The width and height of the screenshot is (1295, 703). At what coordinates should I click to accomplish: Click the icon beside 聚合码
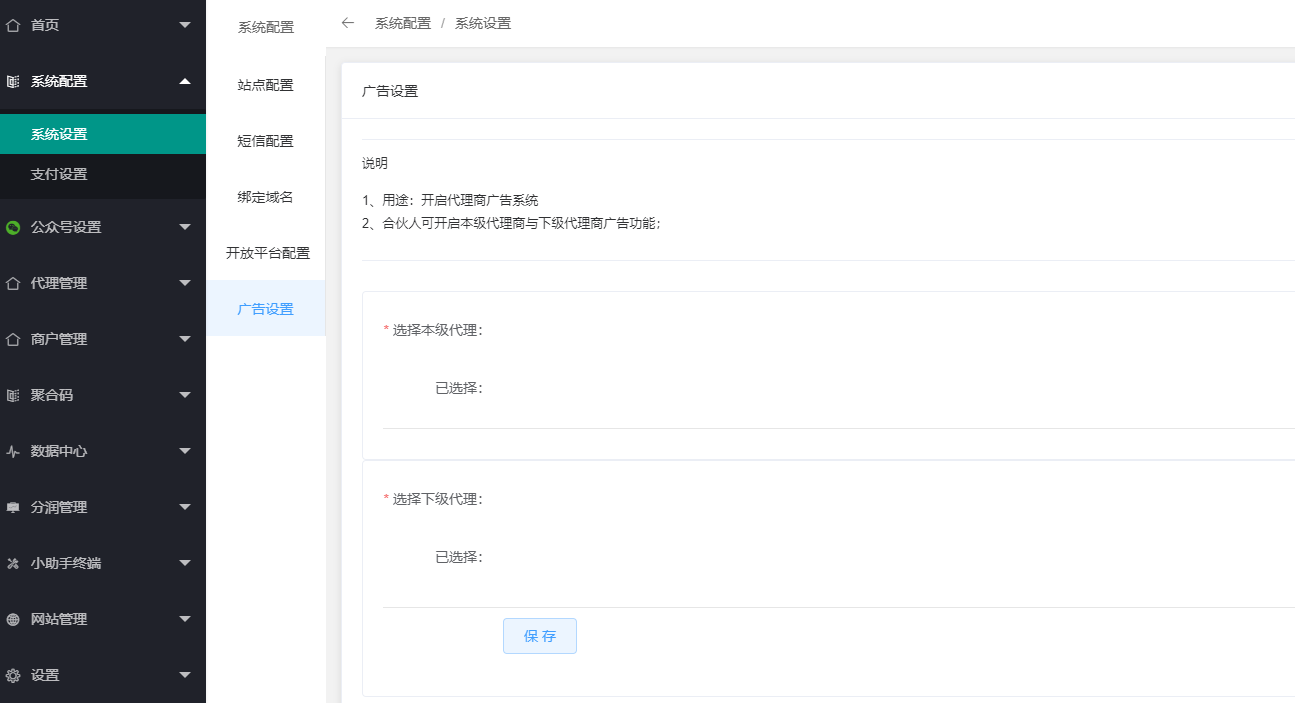[13, 395]
